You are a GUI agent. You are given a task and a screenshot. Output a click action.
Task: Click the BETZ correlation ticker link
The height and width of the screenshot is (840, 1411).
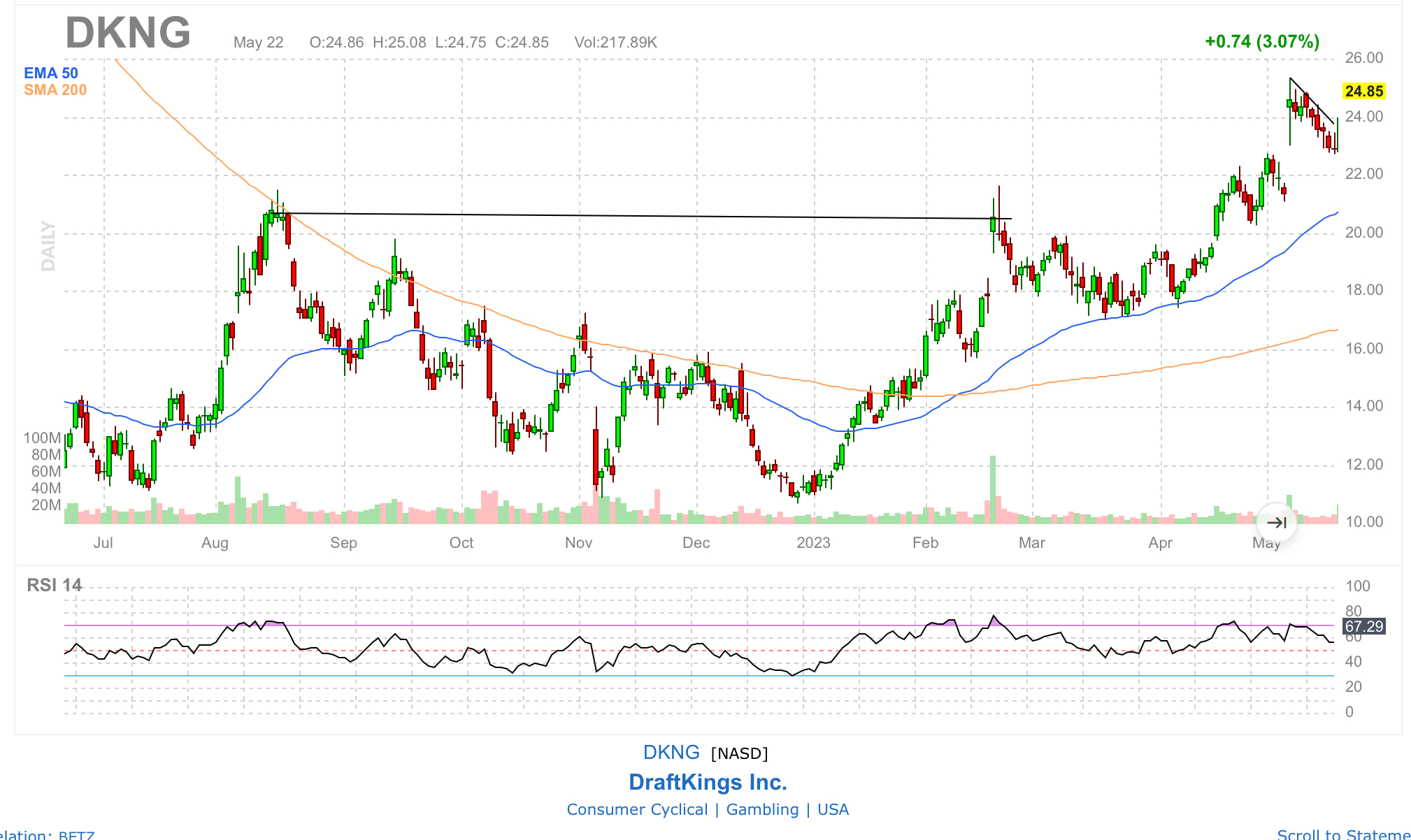pyautogui.click(x=75, y=835)
